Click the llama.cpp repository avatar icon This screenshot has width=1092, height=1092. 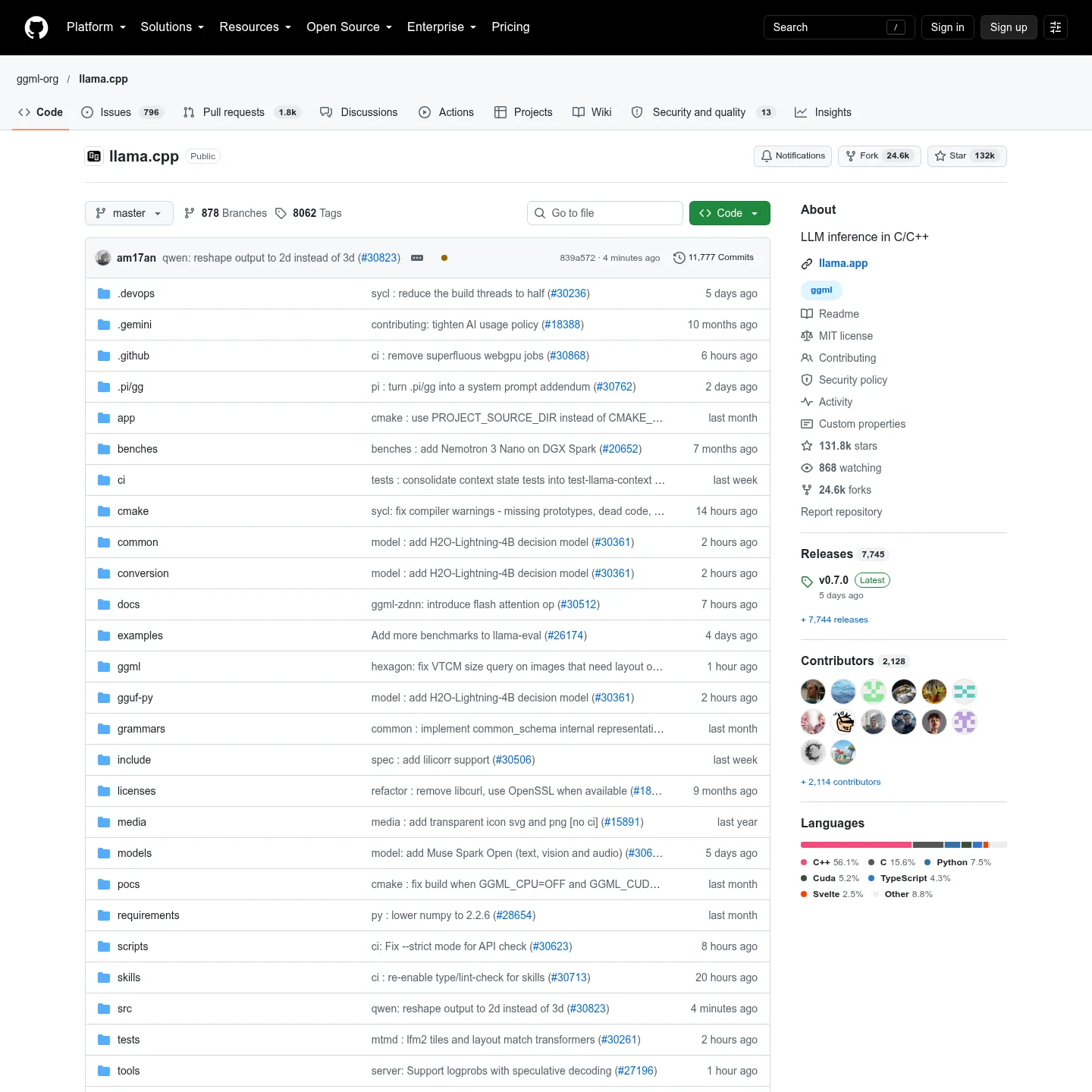[x=94, y=156]
